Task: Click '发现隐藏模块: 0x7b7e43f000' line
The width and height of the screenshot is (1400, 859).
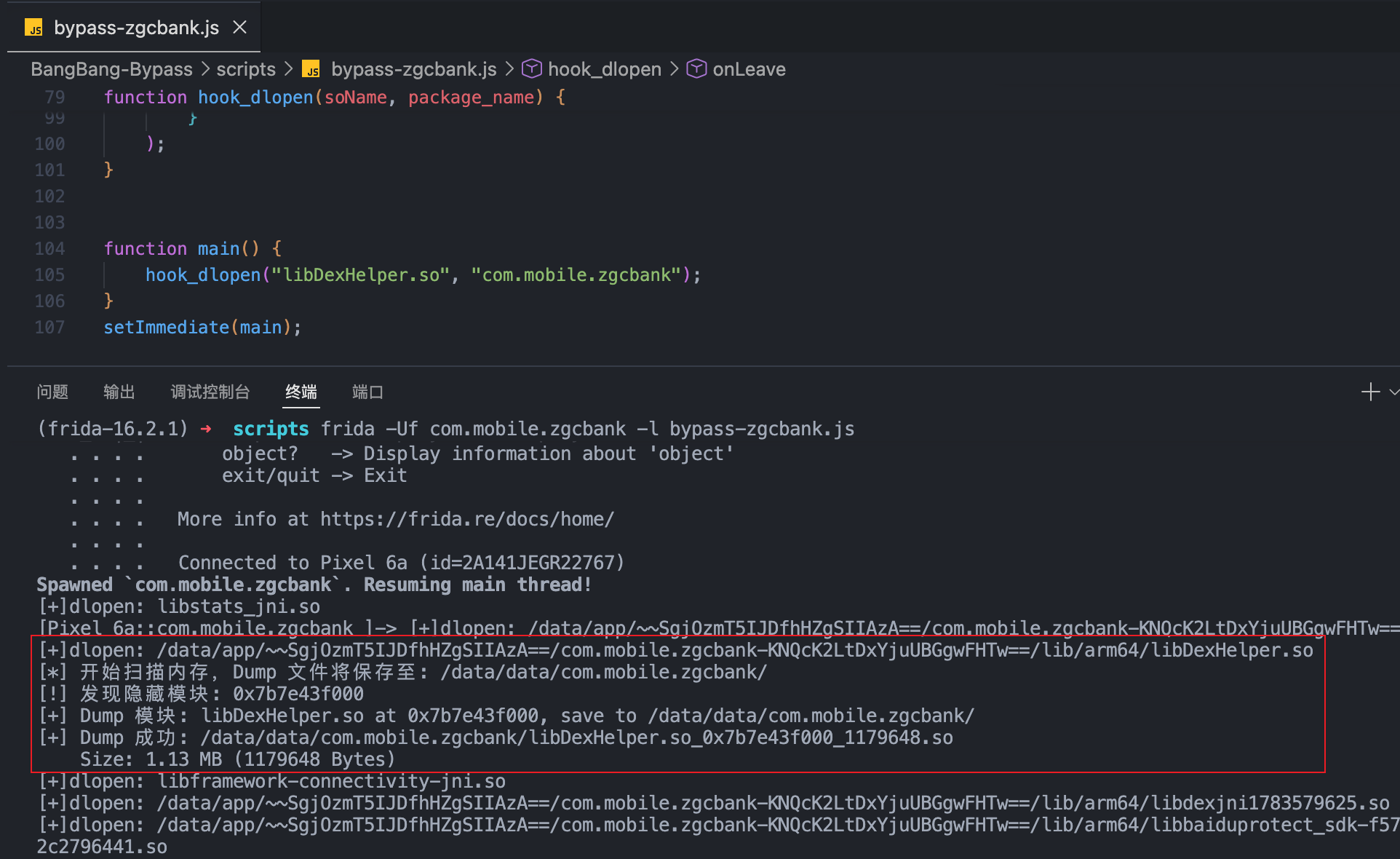Action: (x=201, y=694)
